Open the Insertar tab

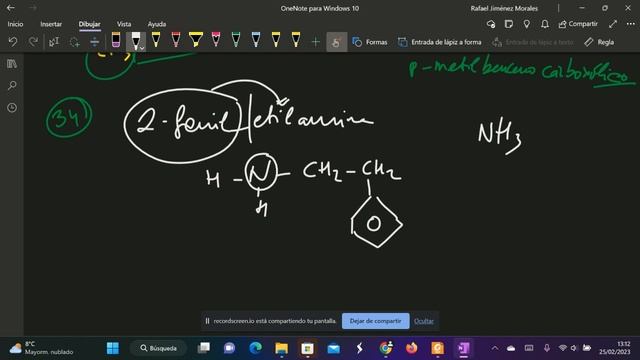click(51, 24)
